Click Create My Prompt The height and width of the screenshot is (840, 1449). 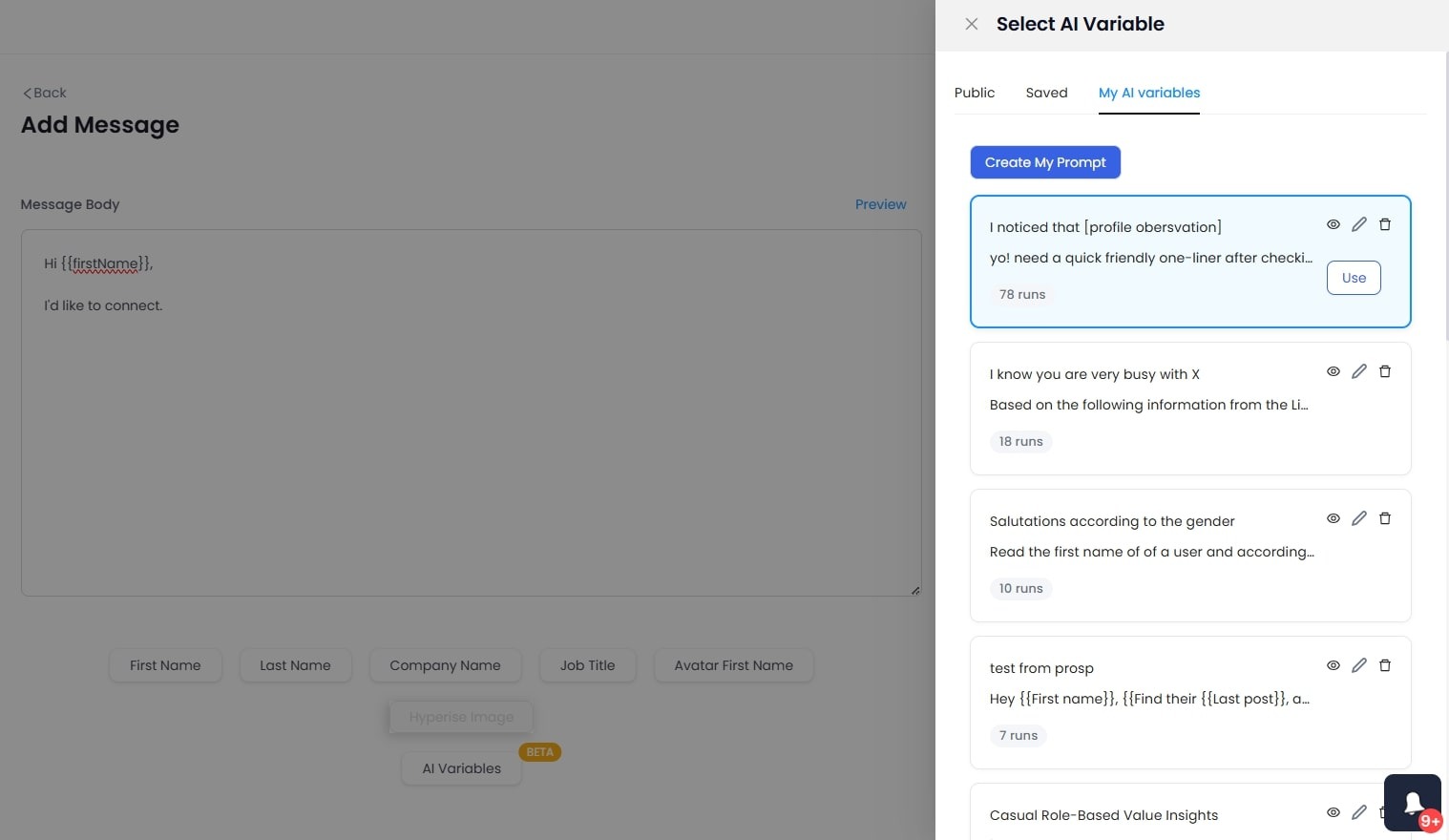(1044, 162)
